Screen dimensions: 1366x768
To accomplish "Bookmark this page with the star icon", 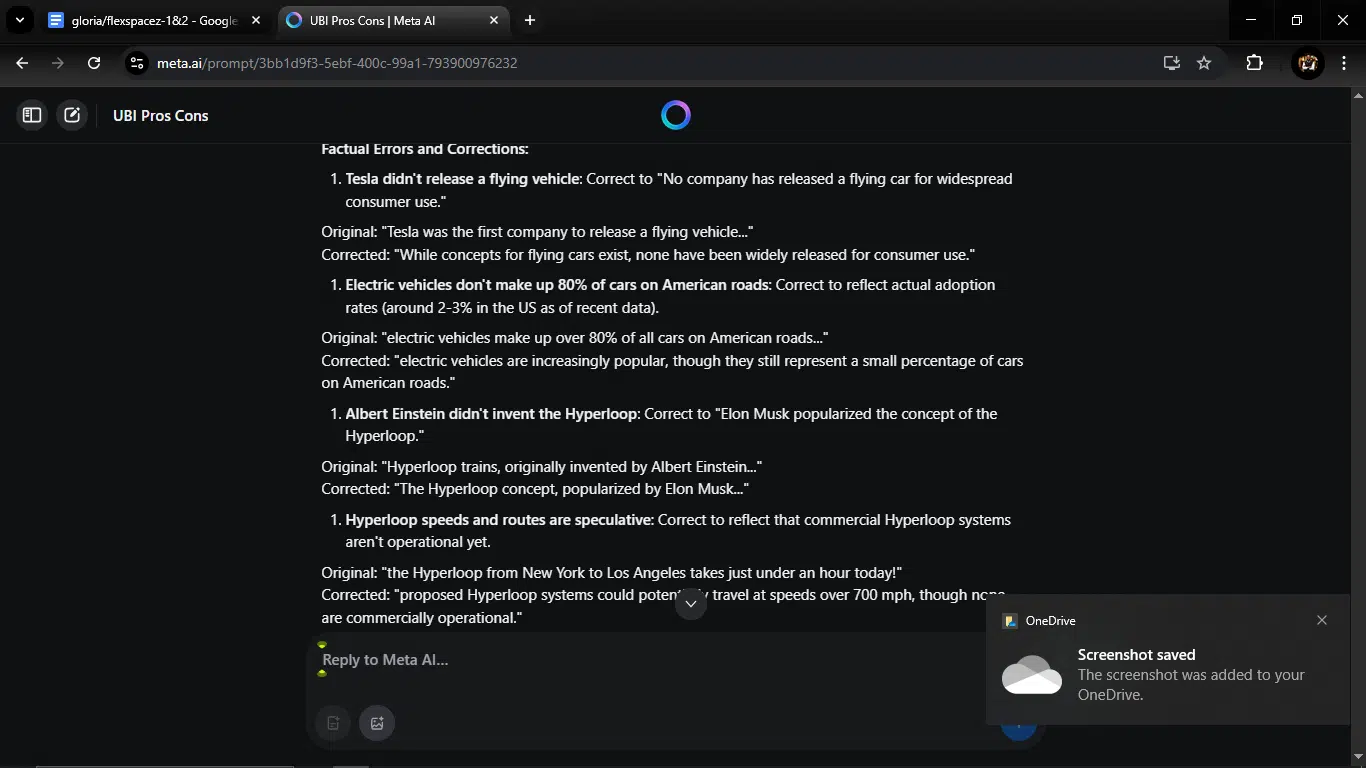I will click(1204, 63).
